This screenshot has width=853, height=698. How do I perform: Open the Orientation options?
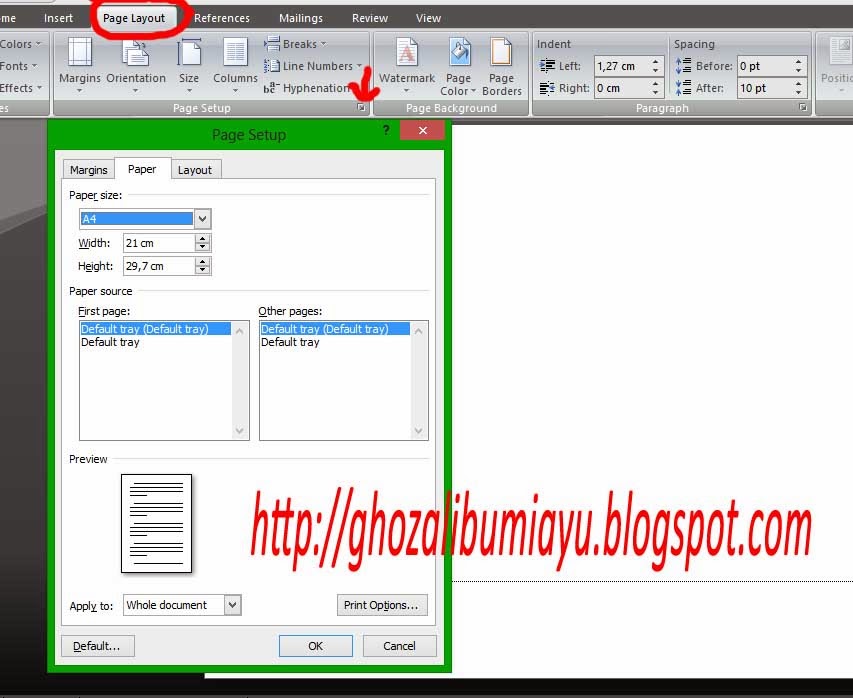tap(136, 65)
